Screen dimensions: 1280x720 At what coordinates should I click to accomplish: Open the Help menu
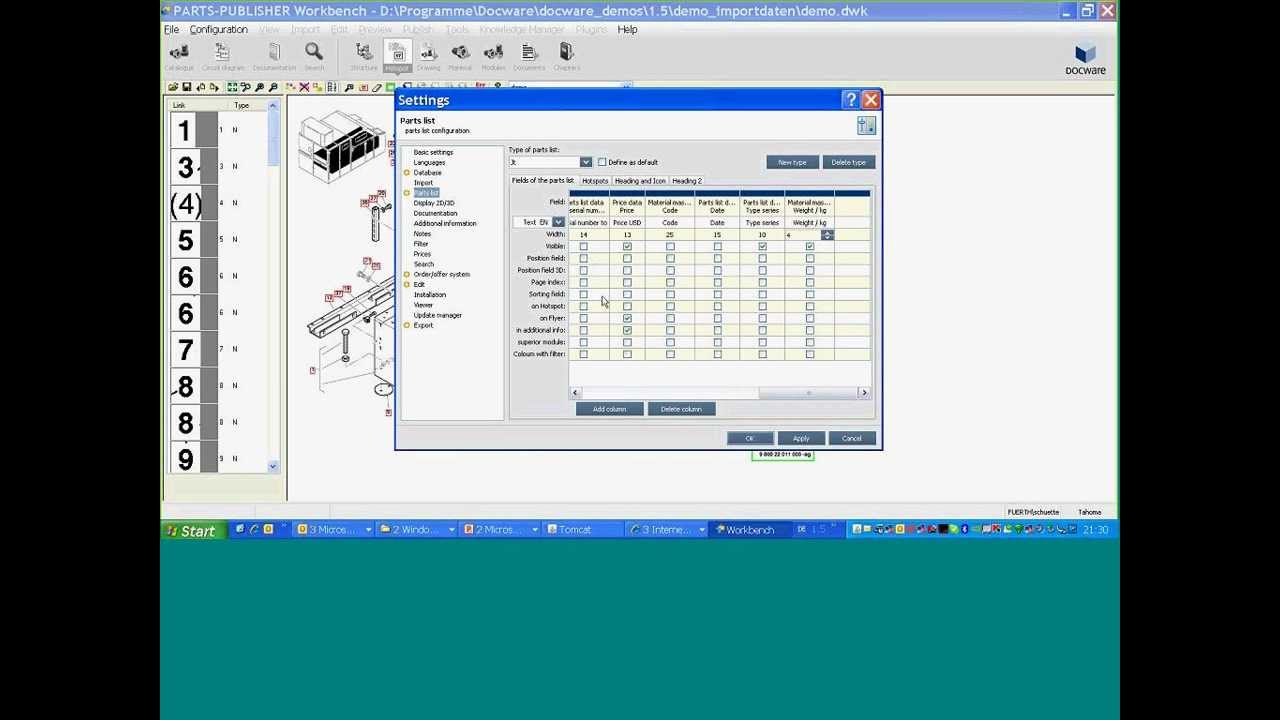(x=627, y=29)
